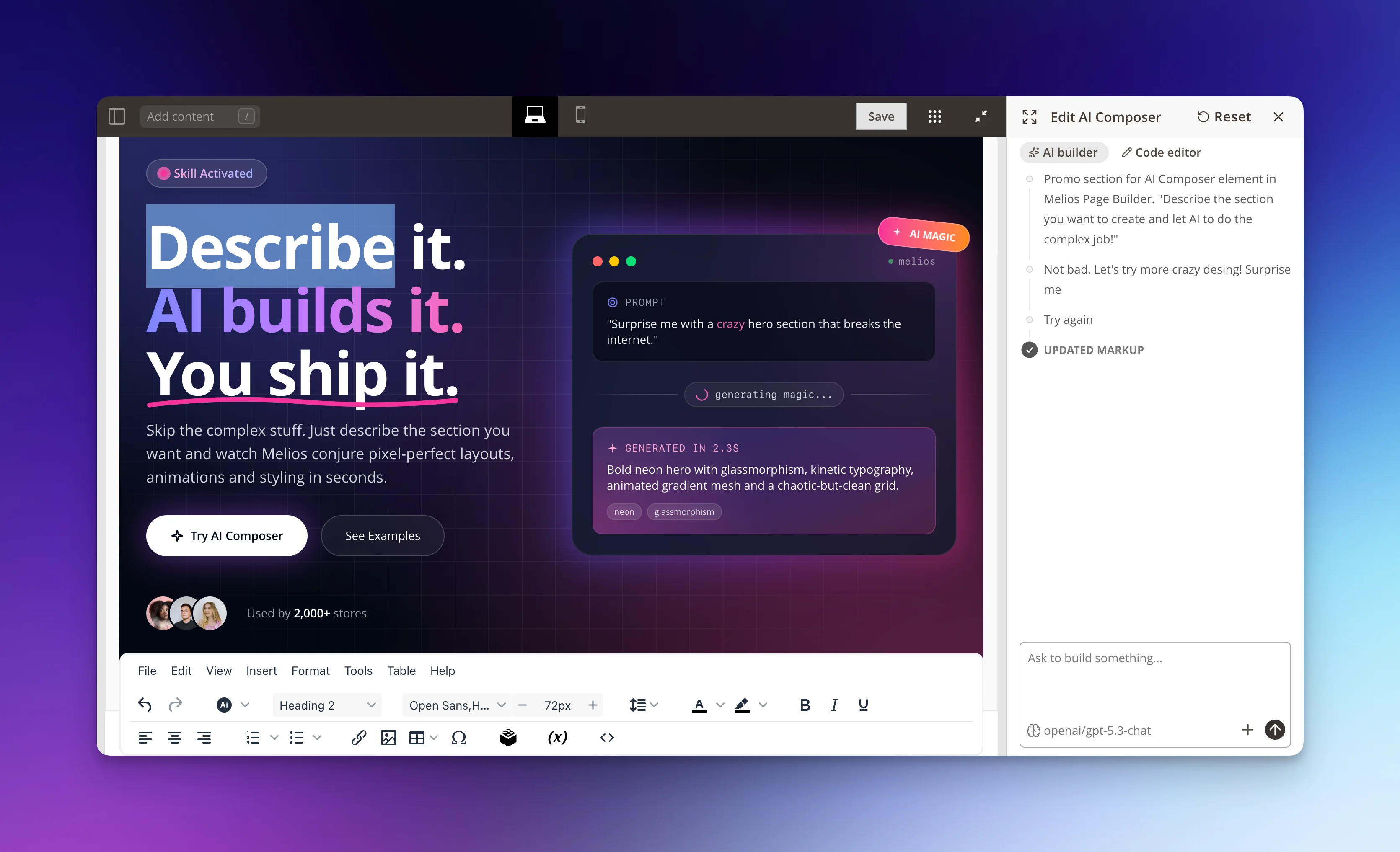Align text center
The width and height of the screenshot is (1400, 852).
click(174, 737)
